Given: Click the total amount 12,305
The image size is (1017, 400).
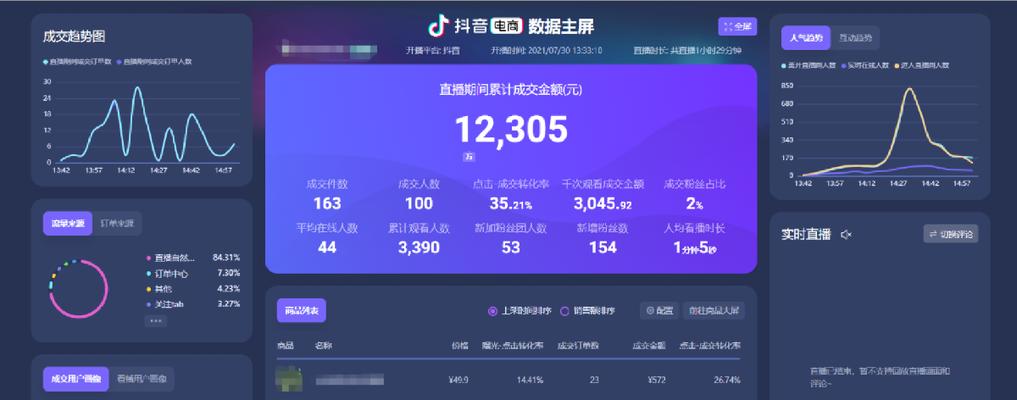Looking at the screenshot, I should click(x=511, y=129).
